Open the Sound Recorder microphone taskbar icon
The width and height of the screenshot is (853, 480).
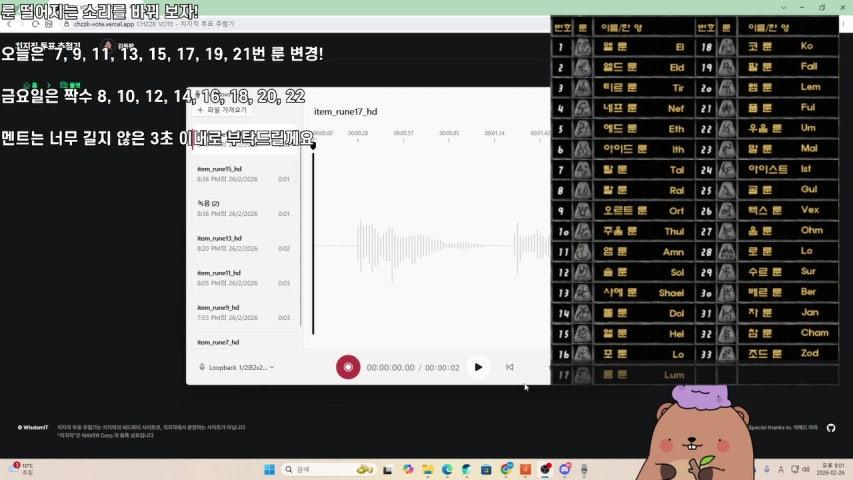pyautogui.click(x=584, y=469)
